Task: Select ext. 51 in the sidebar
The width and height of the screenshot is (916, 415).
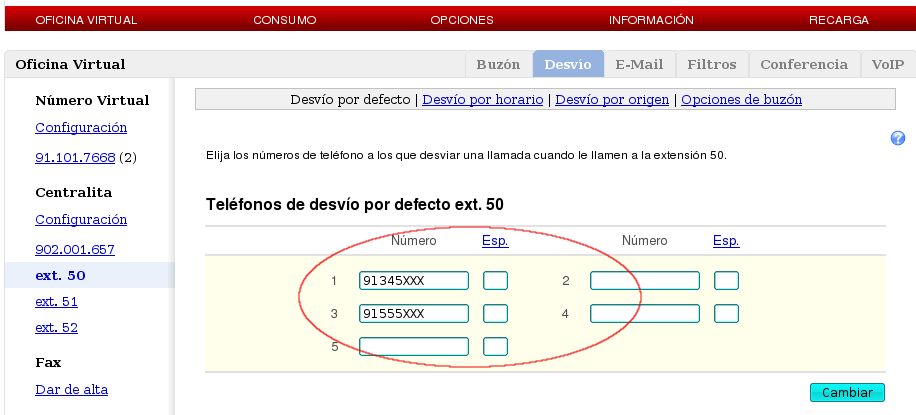Action: [x=56, y=301]
